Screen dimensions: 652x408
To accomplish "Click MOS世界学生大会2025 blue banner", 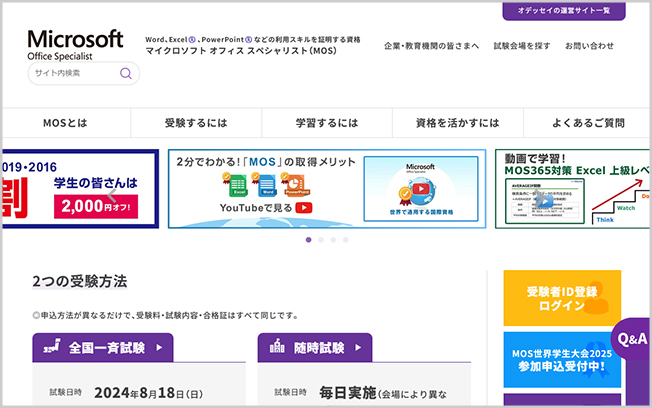I will [x=562, y=360].
